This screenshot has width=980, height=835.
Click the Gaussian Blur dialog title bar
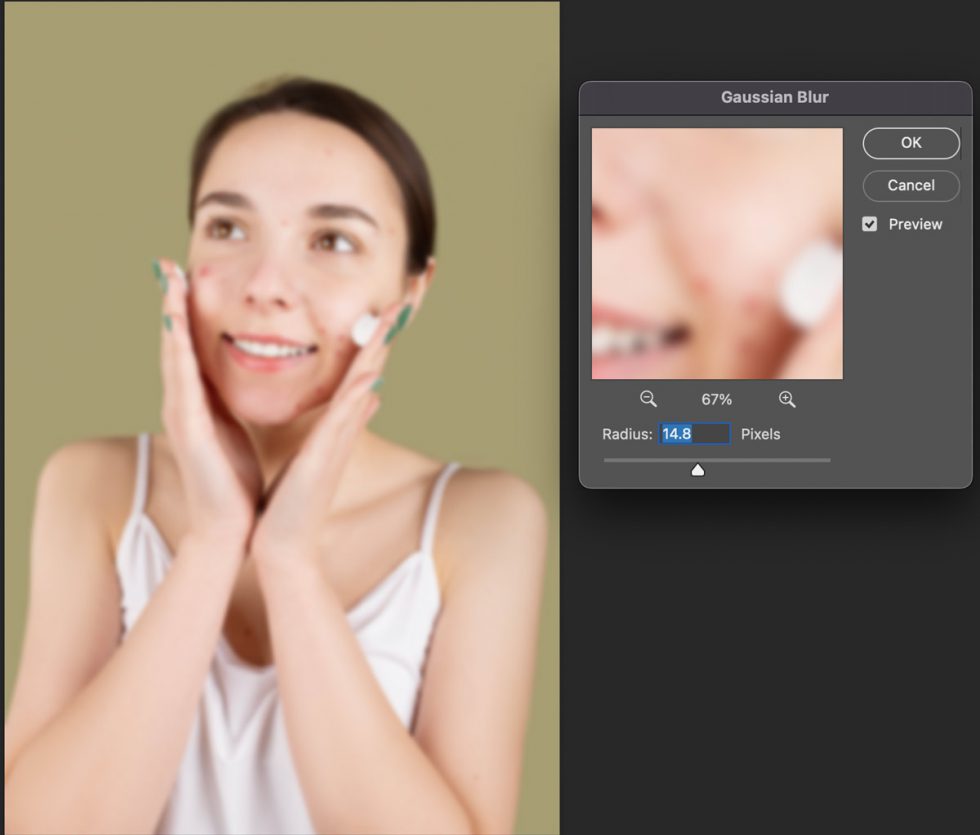point(775,96)
